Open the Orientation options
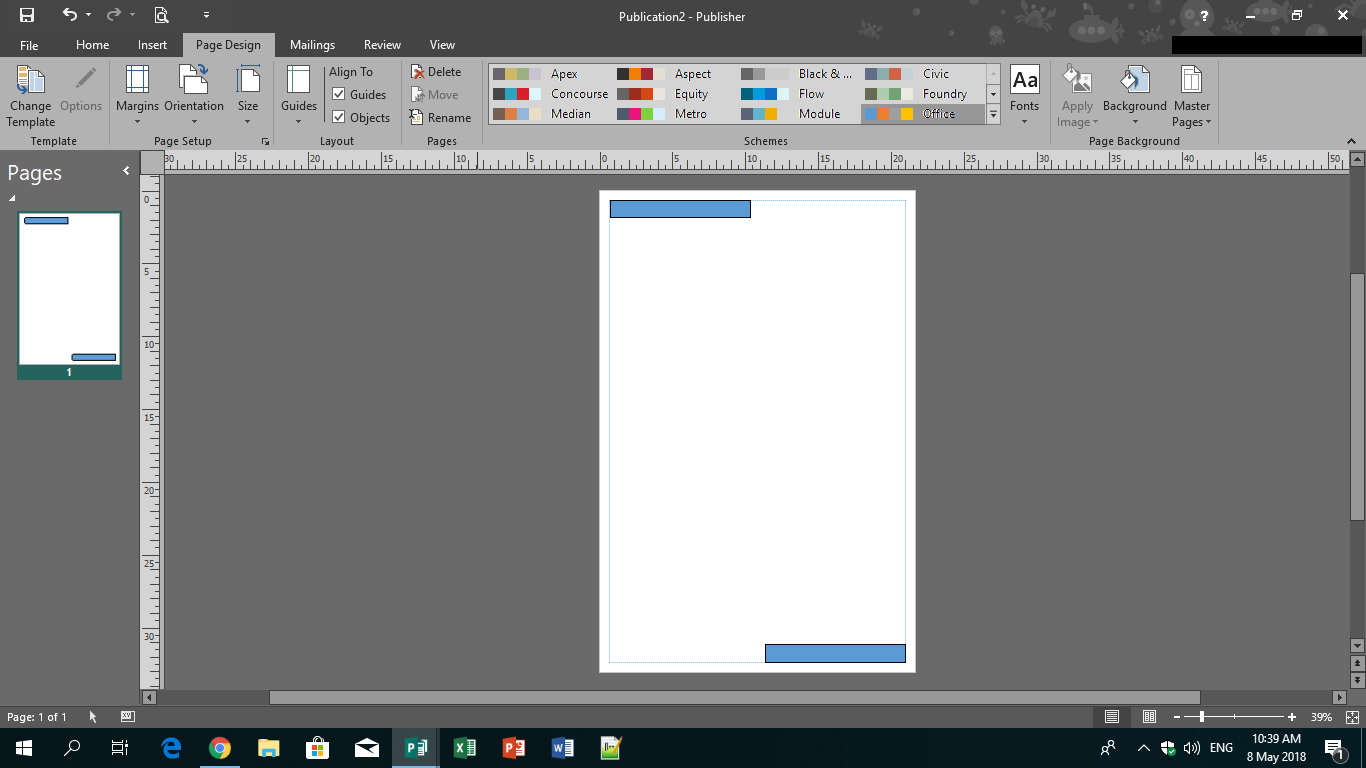Screen dimensions: 1366x768 pyautogui.click(x=194, y=97)
